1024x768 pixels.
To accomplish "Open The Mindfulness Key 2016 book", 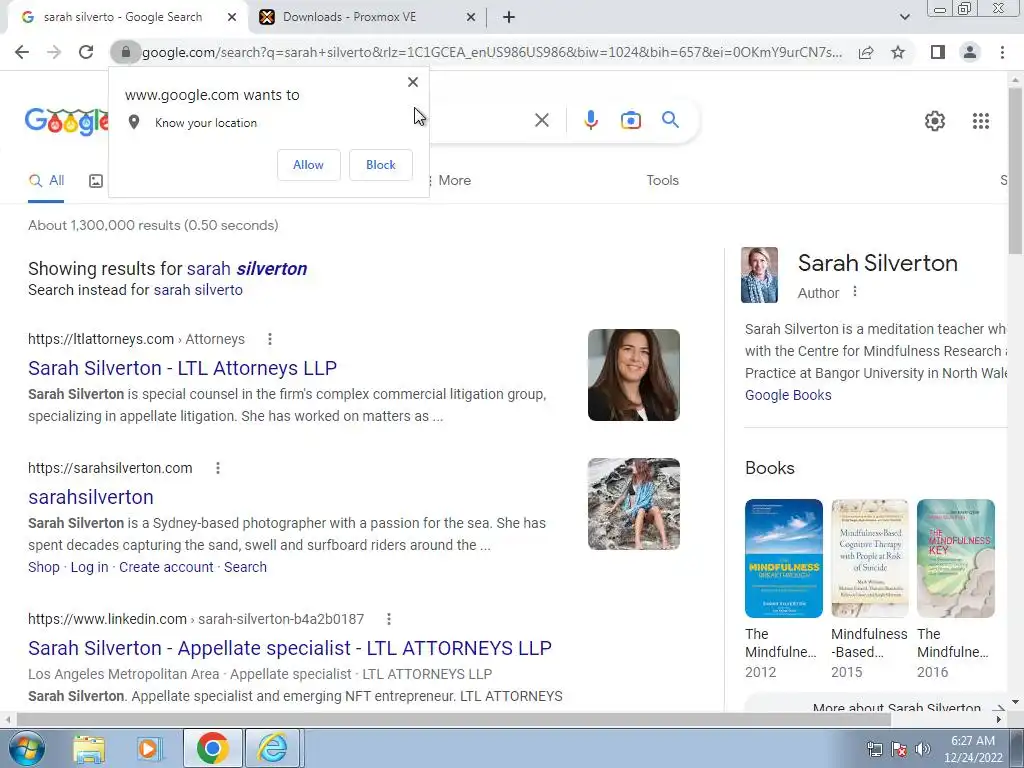I will [x=955, y=558].
